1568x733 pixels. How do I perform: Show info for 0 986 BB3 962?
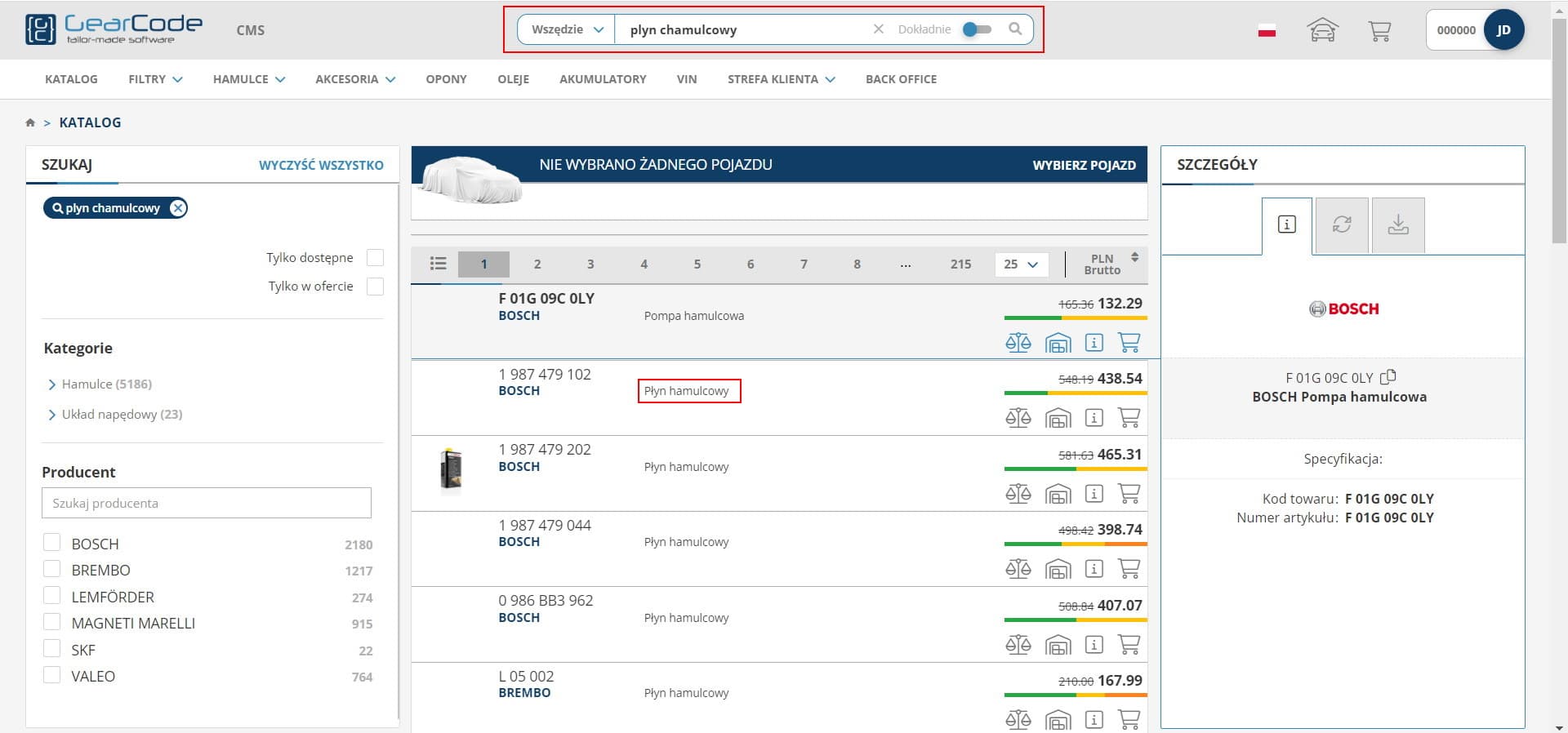(1094, 645)
